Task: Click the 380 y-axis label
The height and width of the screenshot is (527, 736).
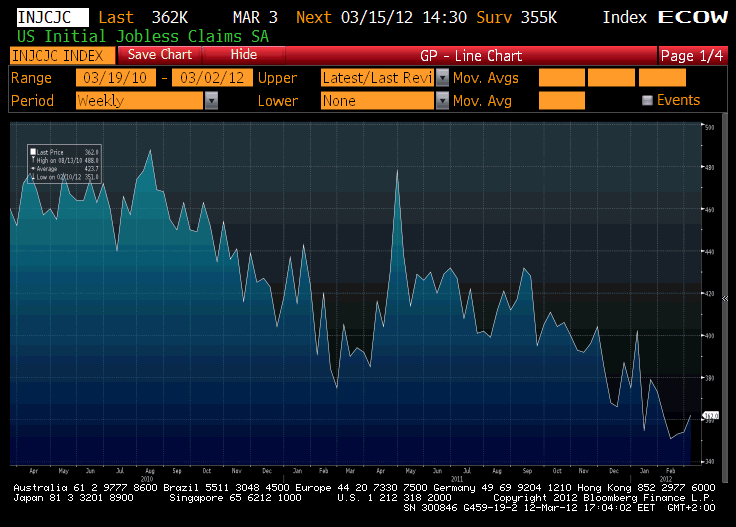Action: 709,378
